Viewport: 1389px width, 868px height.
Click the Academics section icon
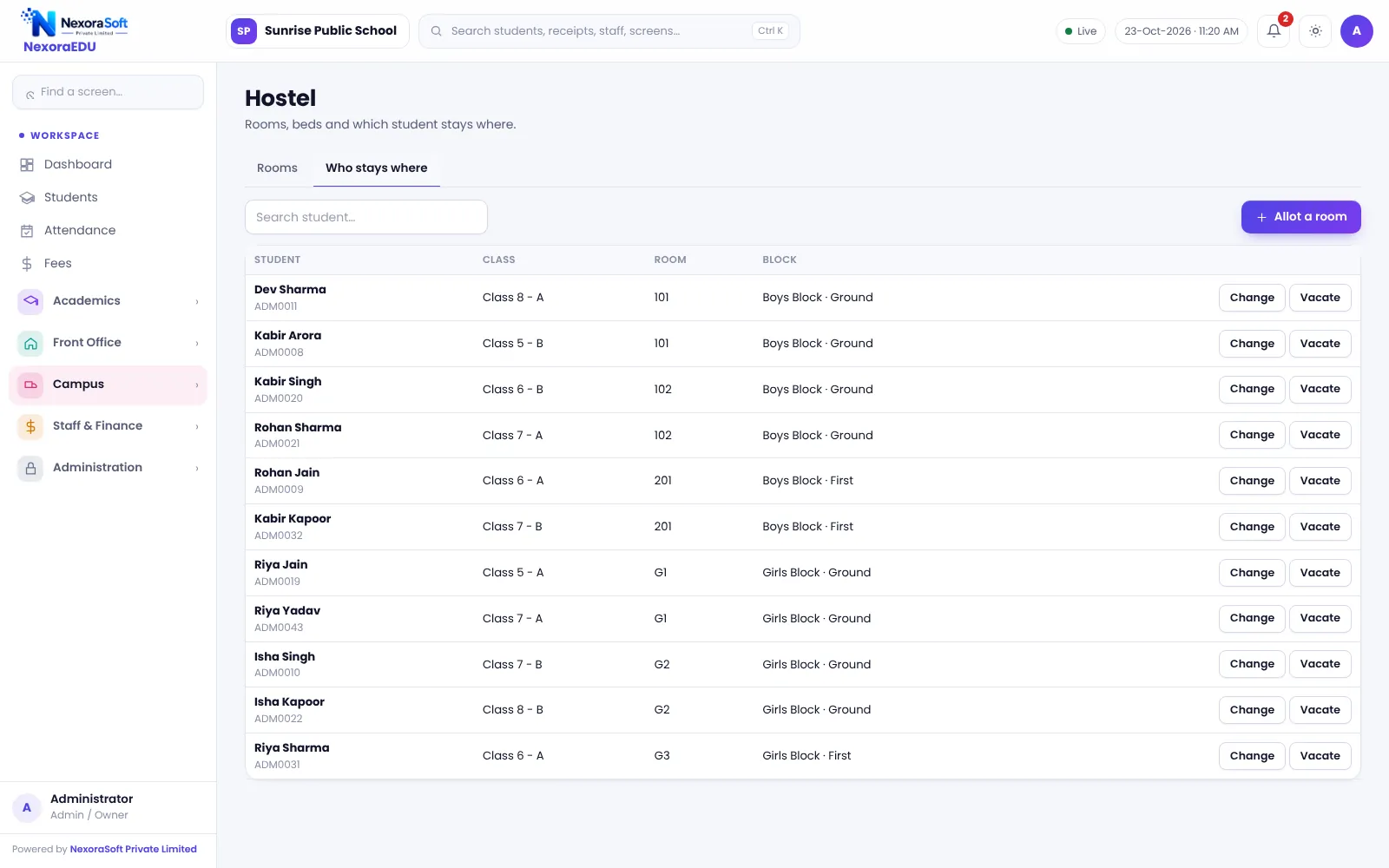(30, 301)
